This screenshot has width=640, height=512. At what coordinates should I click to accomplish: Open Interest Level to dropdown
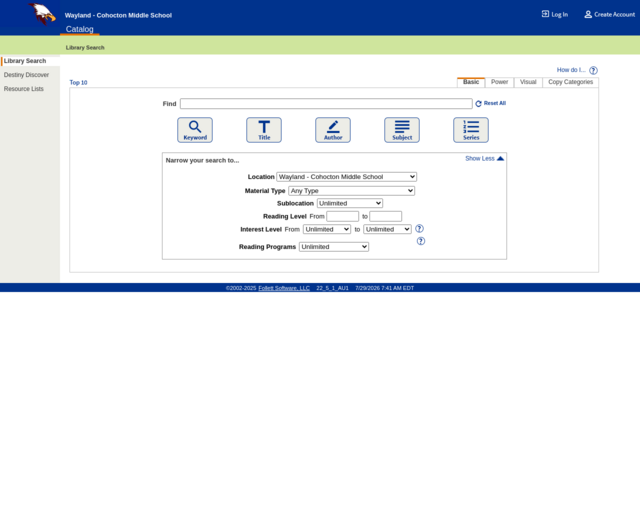coord(387,229)
